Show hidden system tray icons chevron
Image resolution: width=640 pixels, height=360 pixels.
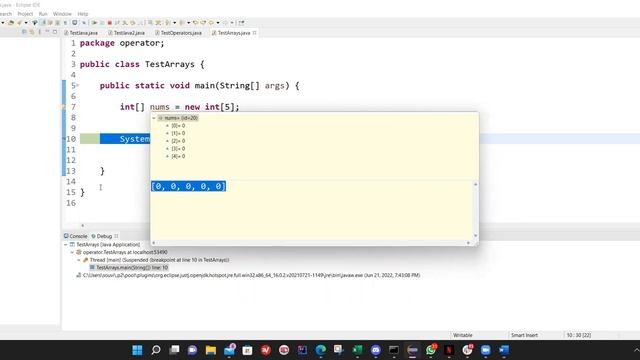(x=636, y=350)
